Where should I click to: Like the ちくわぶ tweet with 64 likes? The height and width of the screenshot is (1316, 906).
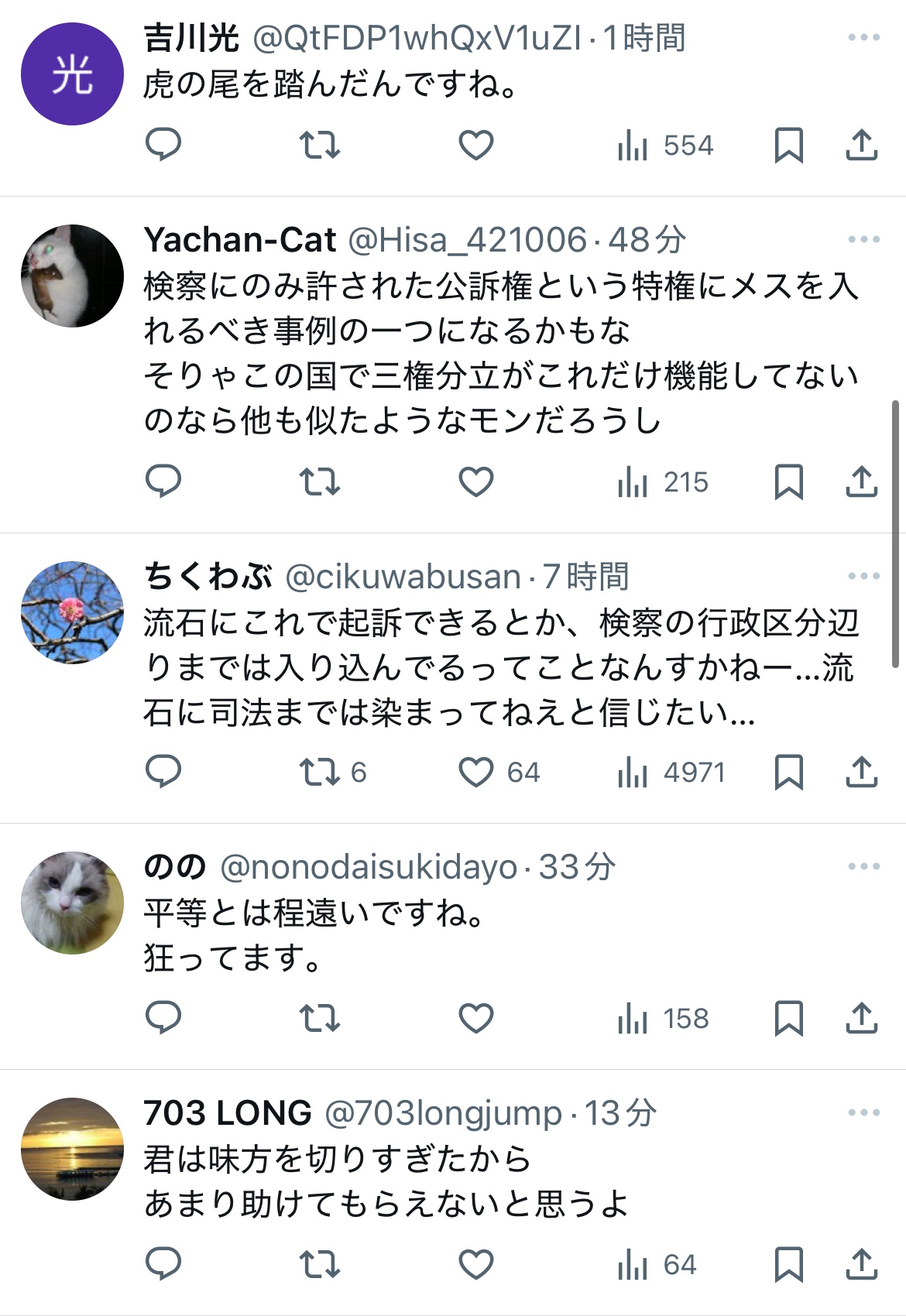coord(499,772)
